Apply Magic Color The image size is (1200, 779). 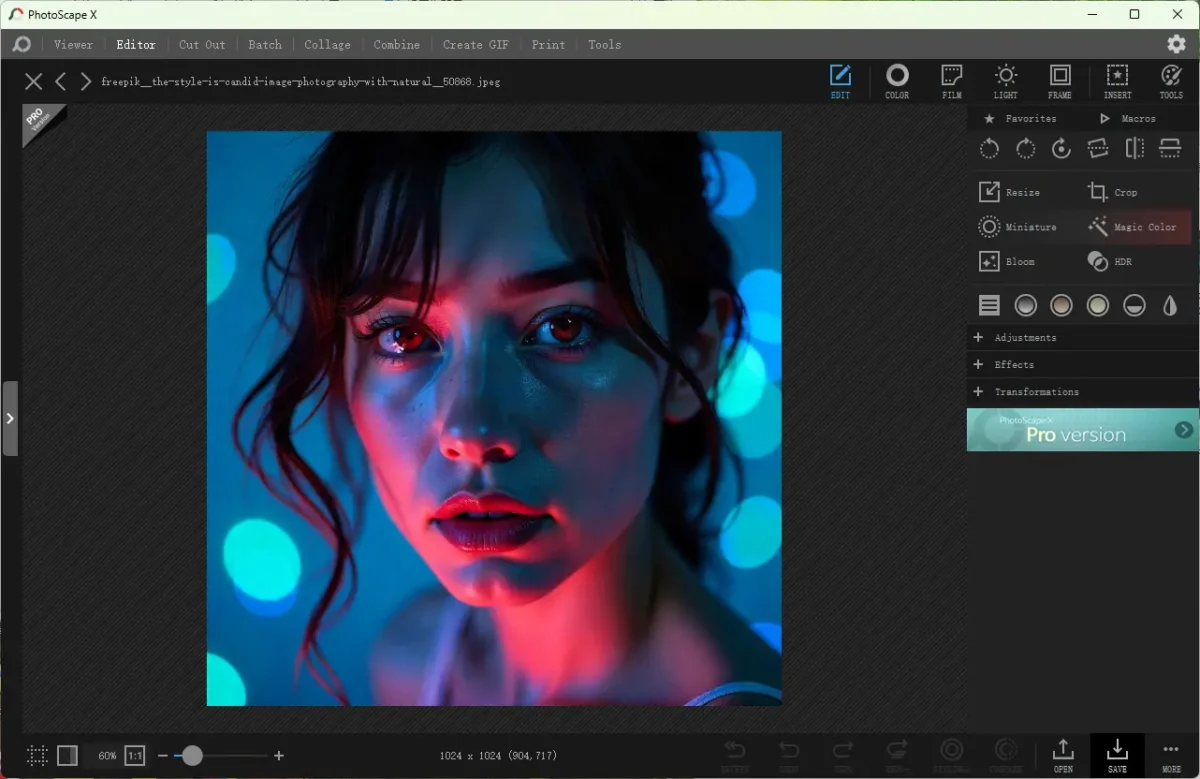tap(1138, 227)
